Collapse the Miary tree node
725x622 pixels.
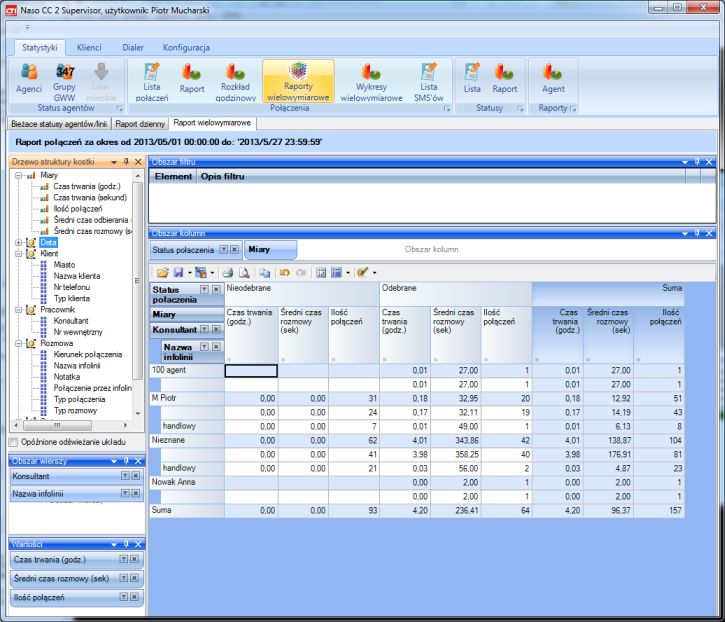coord(18,175)
